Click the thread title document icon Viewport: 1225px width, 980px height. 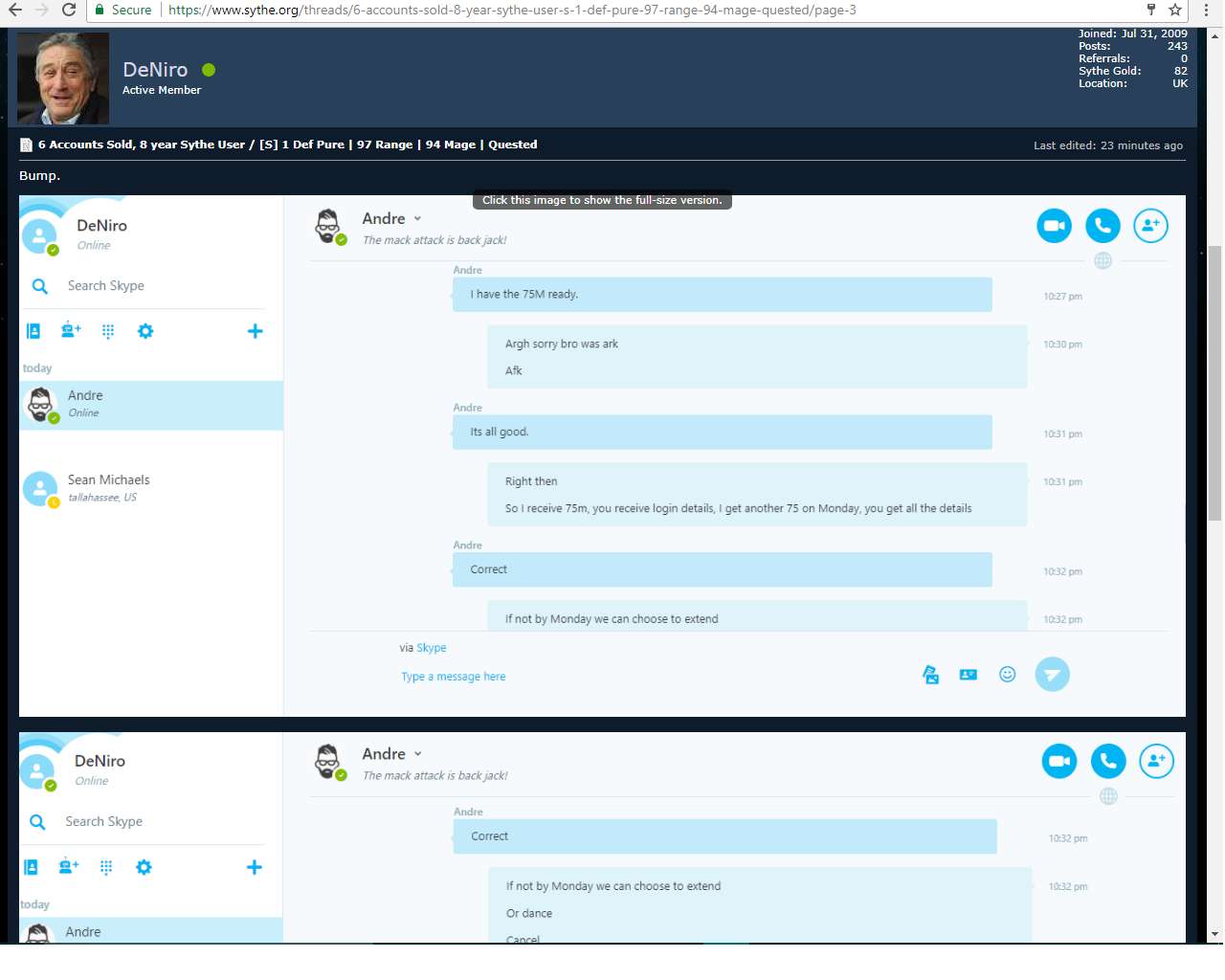point(26,145)
